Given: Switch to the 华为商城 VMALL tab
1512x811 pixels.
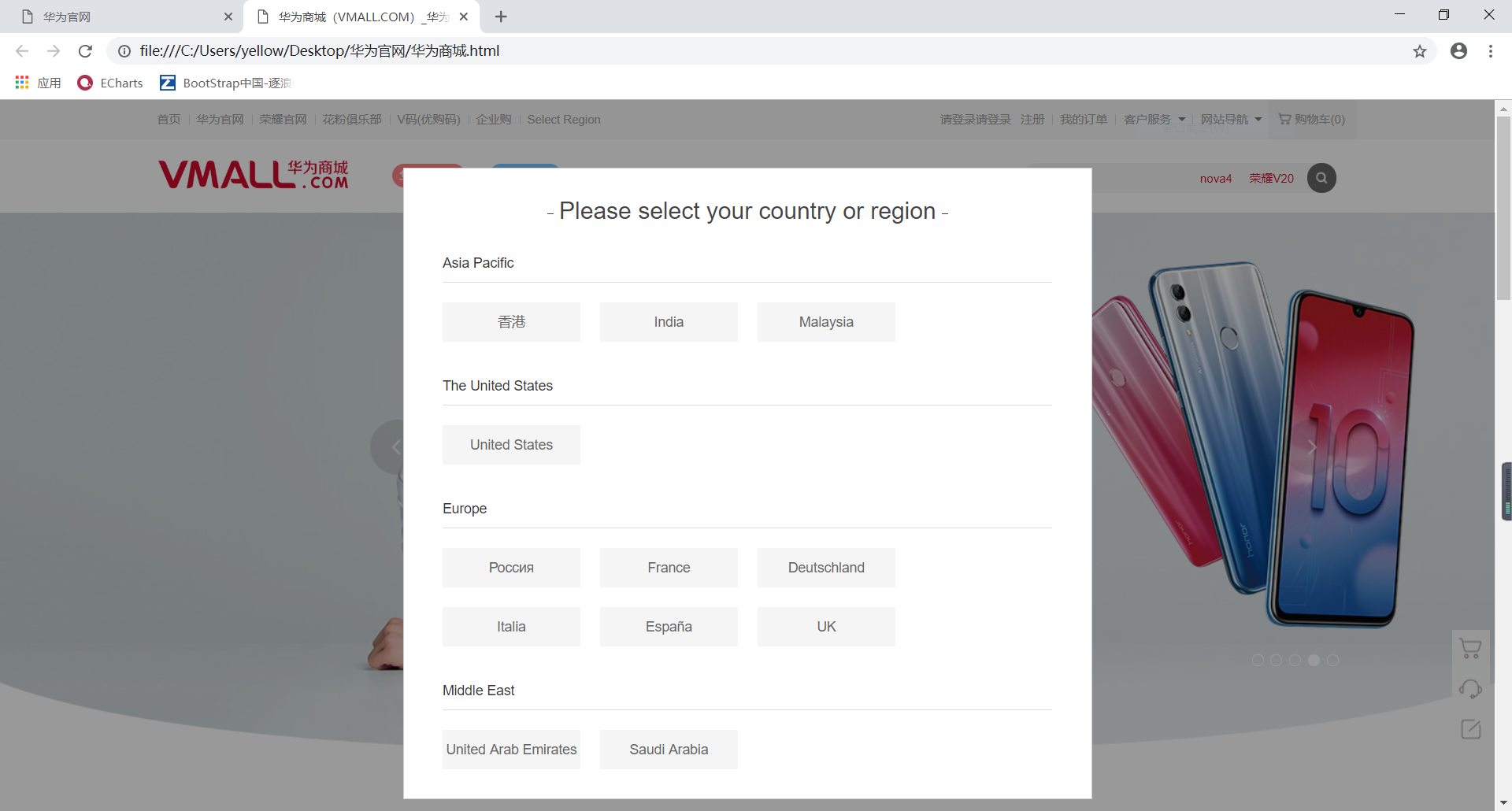Looking at the screenshot, I should (362, 17).
